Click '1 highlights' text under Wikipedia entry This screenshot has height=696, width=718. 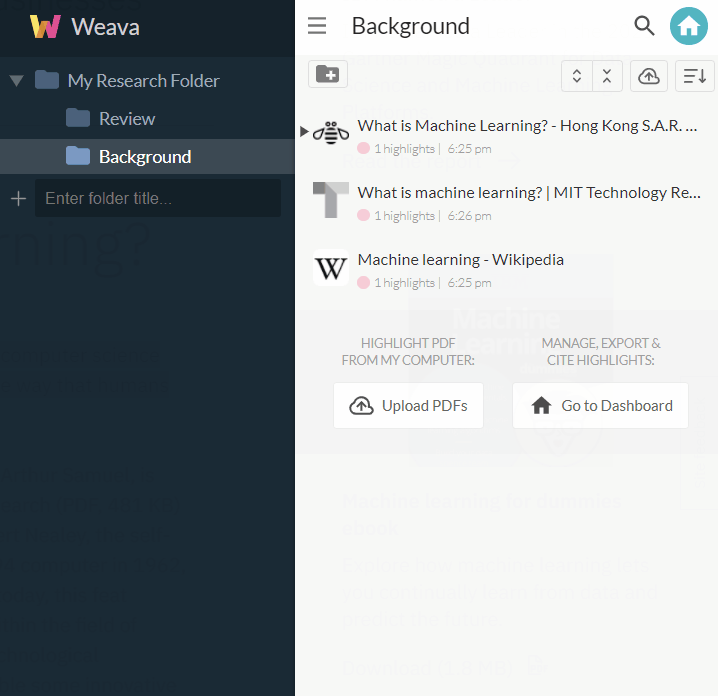[x=404, y=283]
